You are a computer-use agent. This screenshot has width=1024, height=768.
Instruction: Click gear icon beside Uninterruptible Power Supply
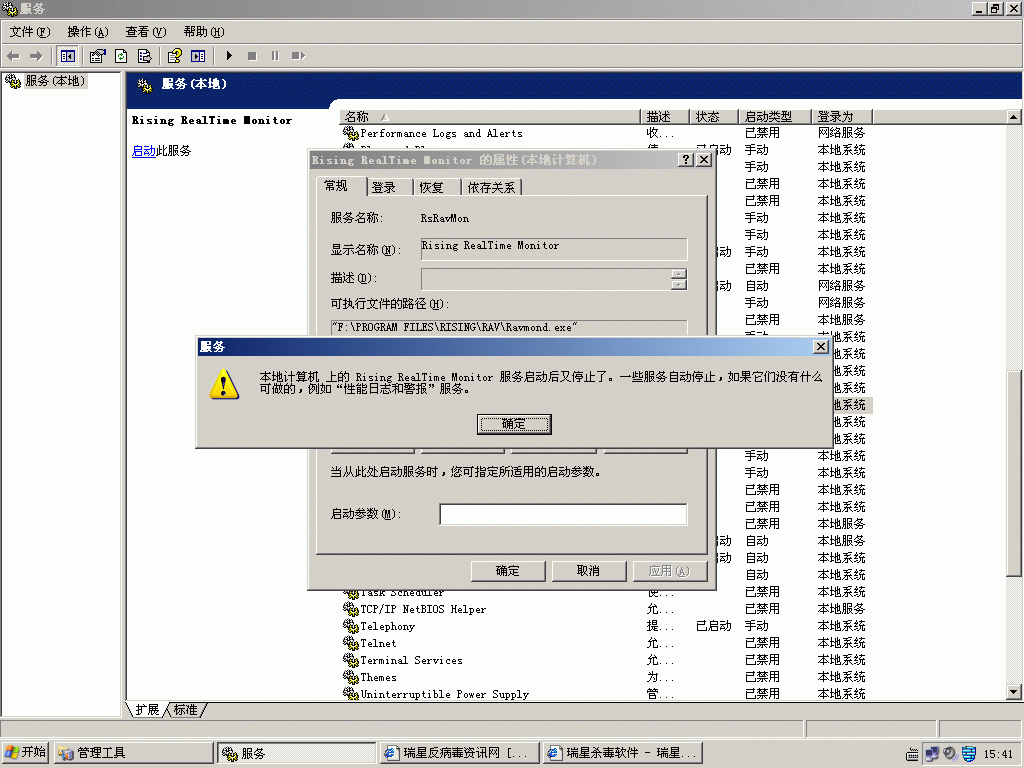point(351,694)
